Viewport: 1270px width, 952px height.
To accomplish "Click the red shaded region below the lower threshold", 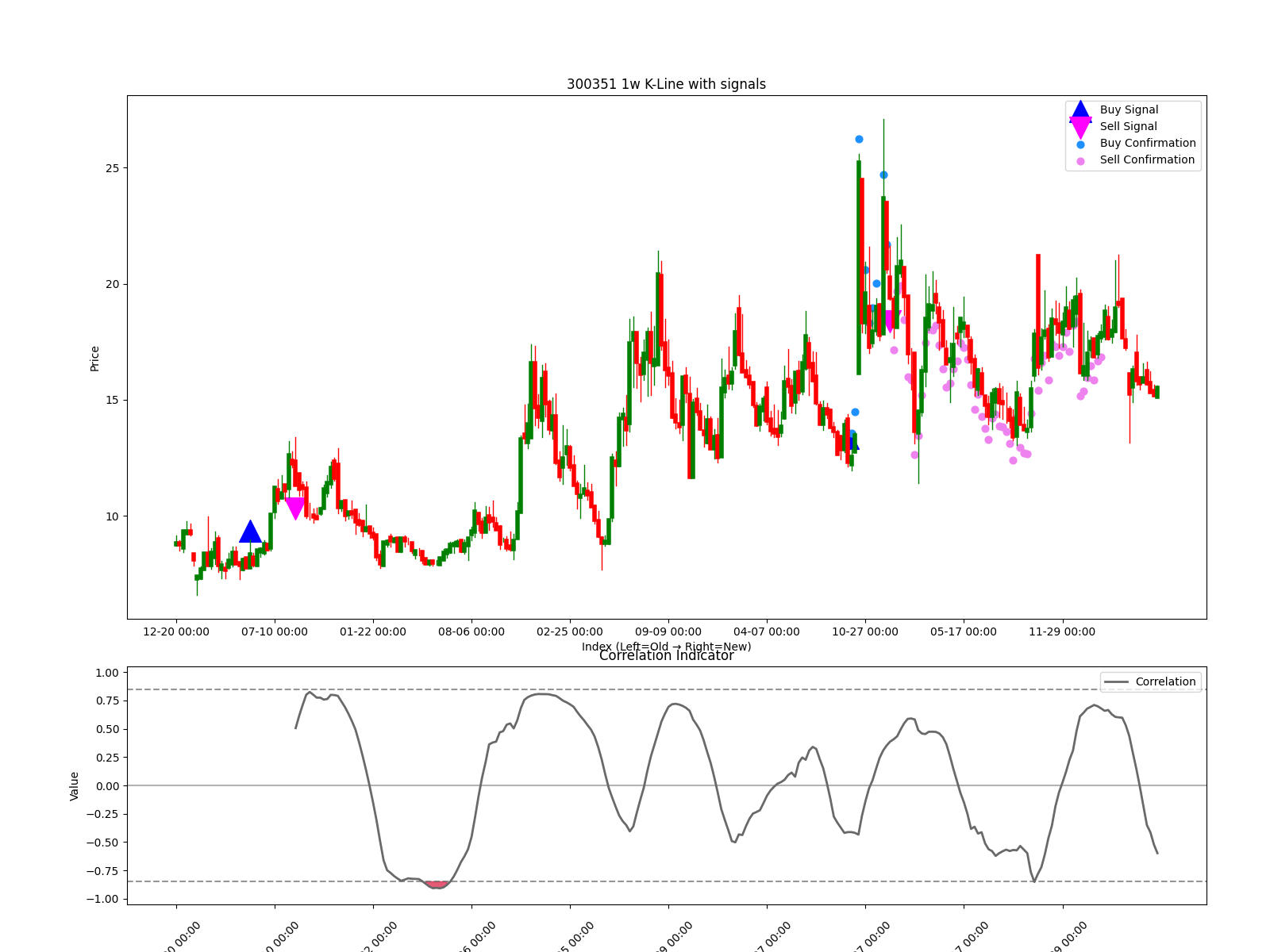I will (x=437, y=884).
